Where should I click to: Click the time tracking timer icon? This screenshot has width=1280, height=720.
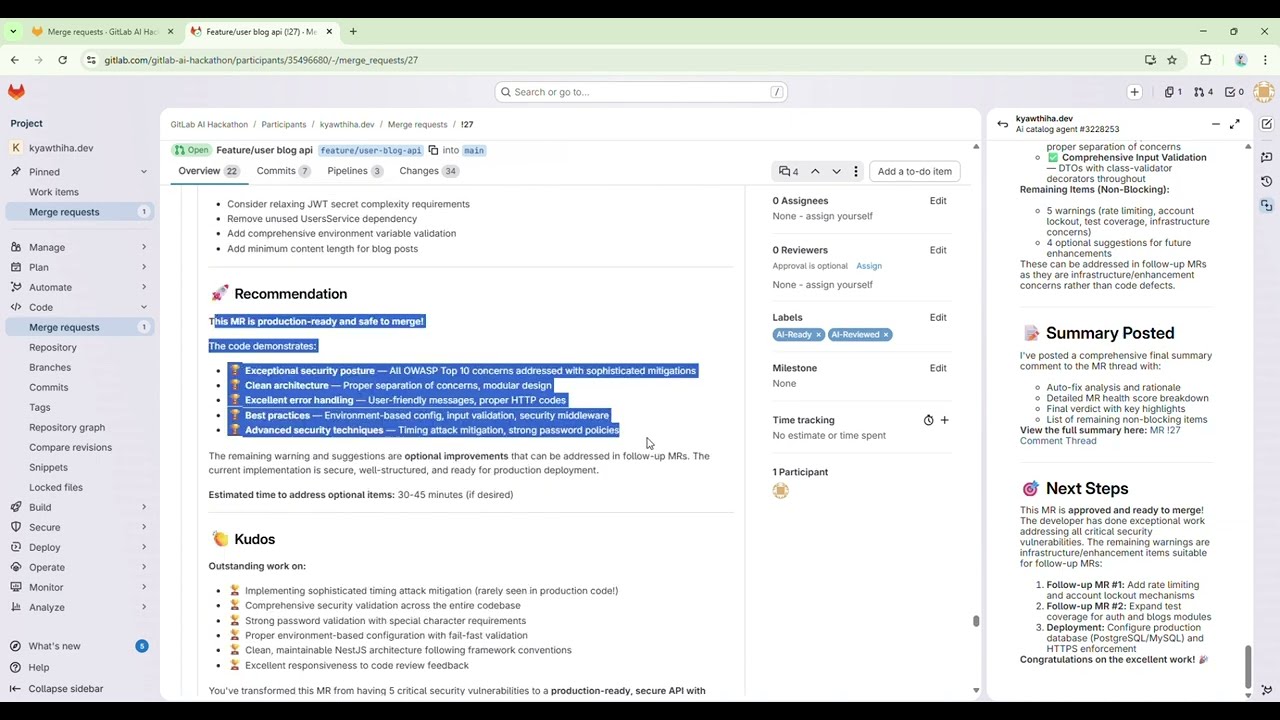coord(928,420)
